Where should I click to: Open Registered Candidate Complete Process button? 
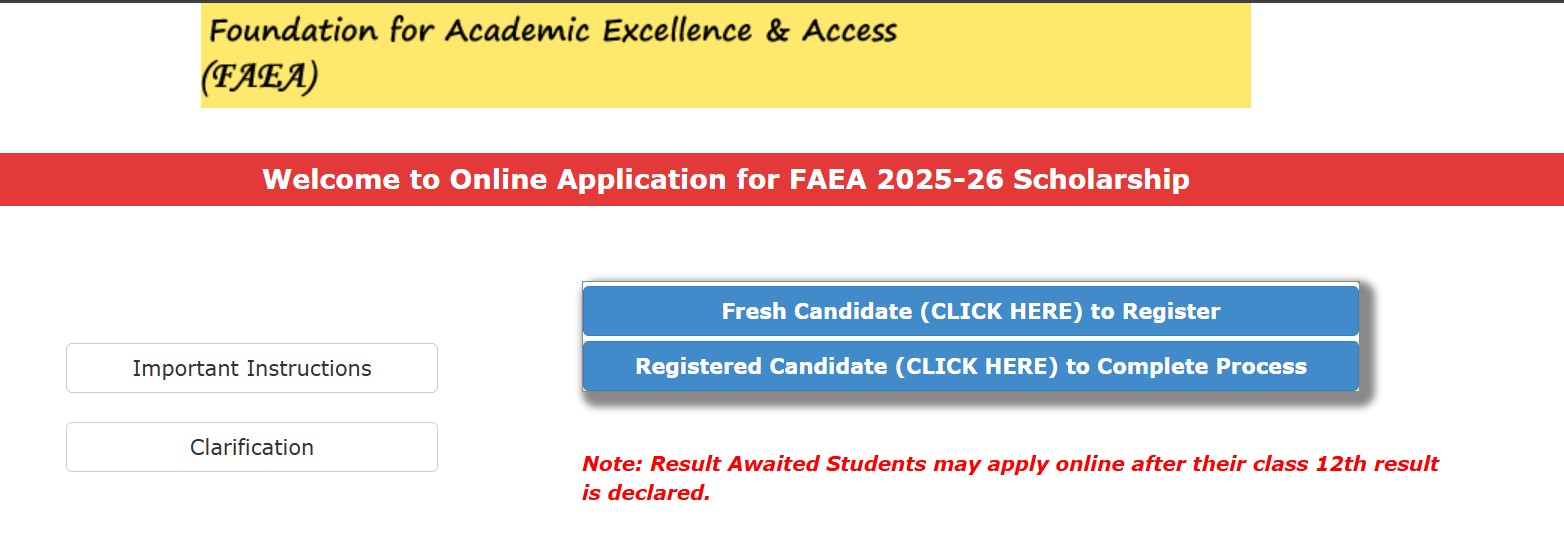[x=970, y=366]
